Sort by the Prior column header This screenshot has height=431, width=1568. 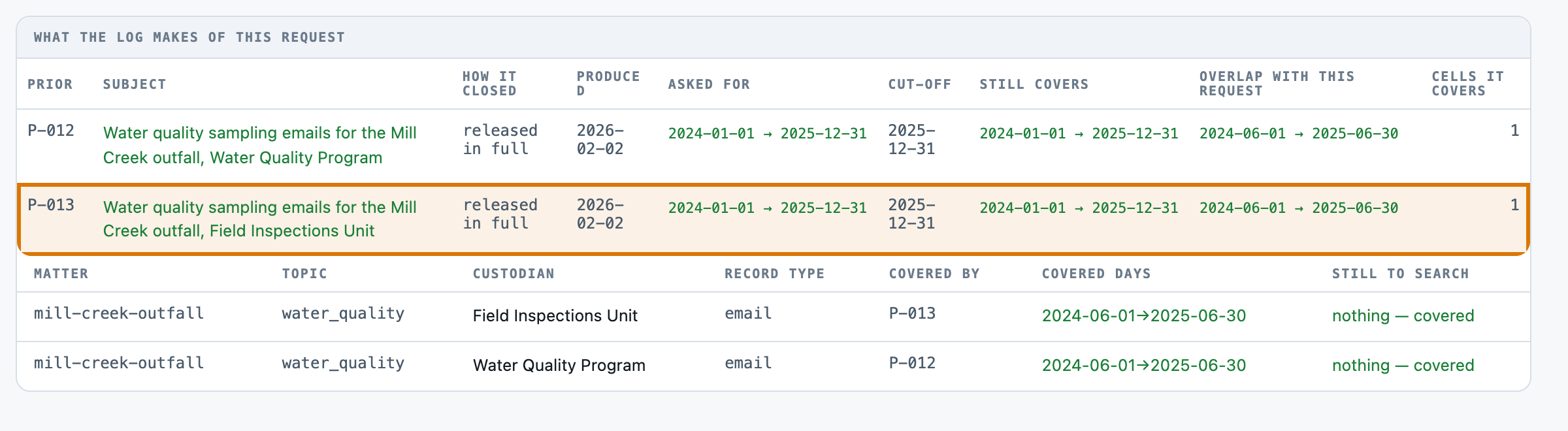pyautogui.click(x=50, y=84)
